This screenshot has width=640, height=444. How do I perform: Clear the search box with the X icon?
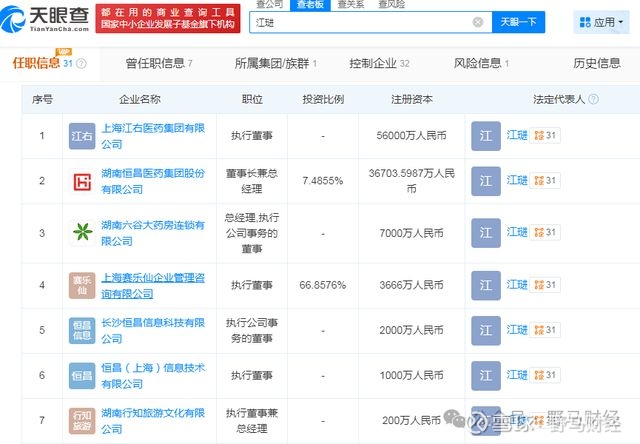pos(478,22)
